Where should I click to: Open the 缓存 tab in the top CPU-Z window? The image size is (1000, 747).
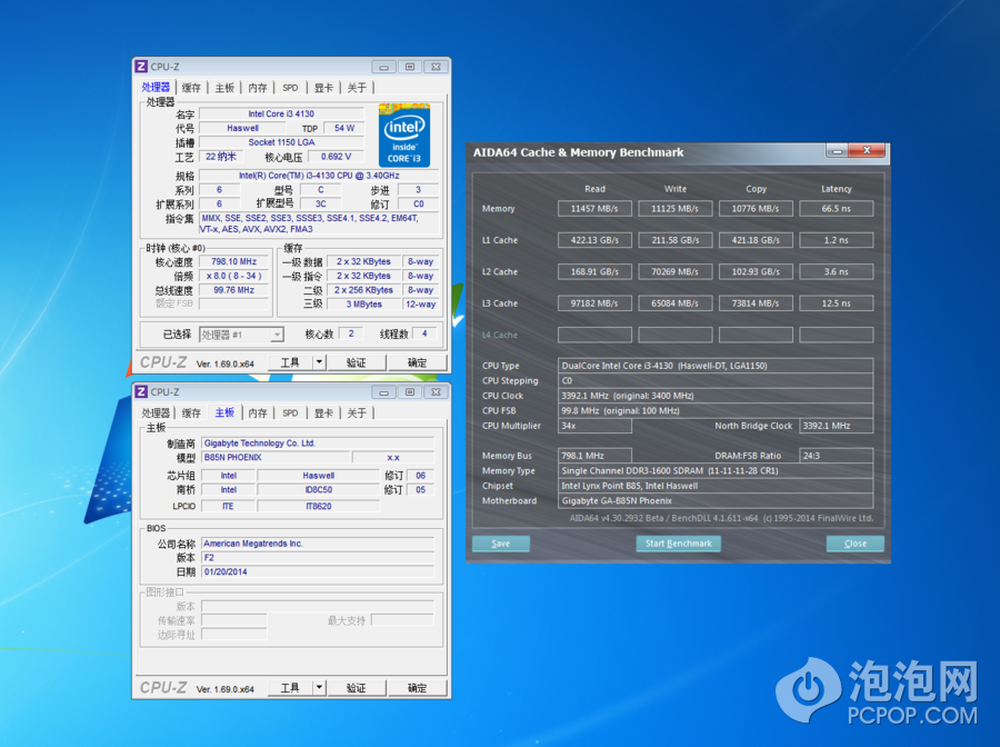191,87
